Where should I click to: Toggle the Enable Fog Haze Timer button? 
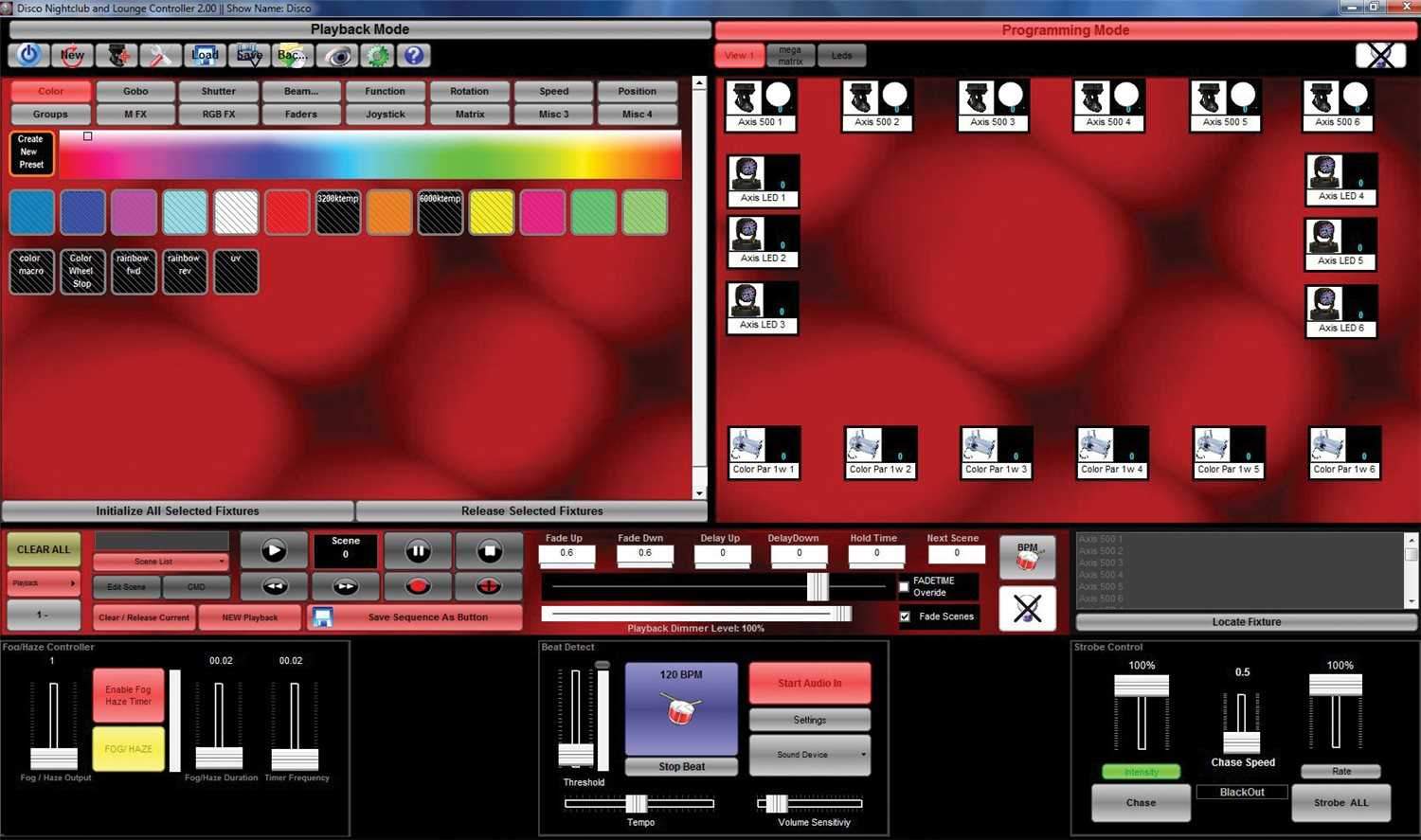128,696
